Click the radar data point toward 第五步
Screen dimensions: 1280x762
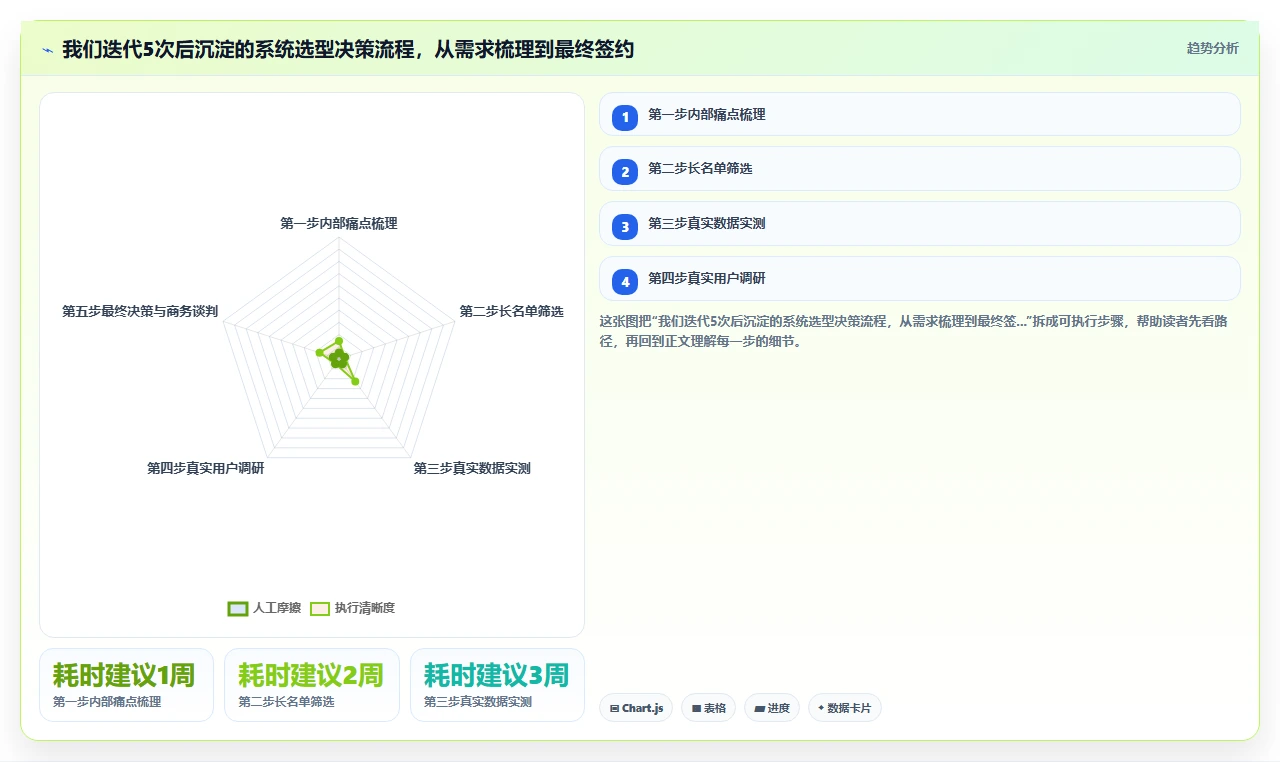click(319, 352)
